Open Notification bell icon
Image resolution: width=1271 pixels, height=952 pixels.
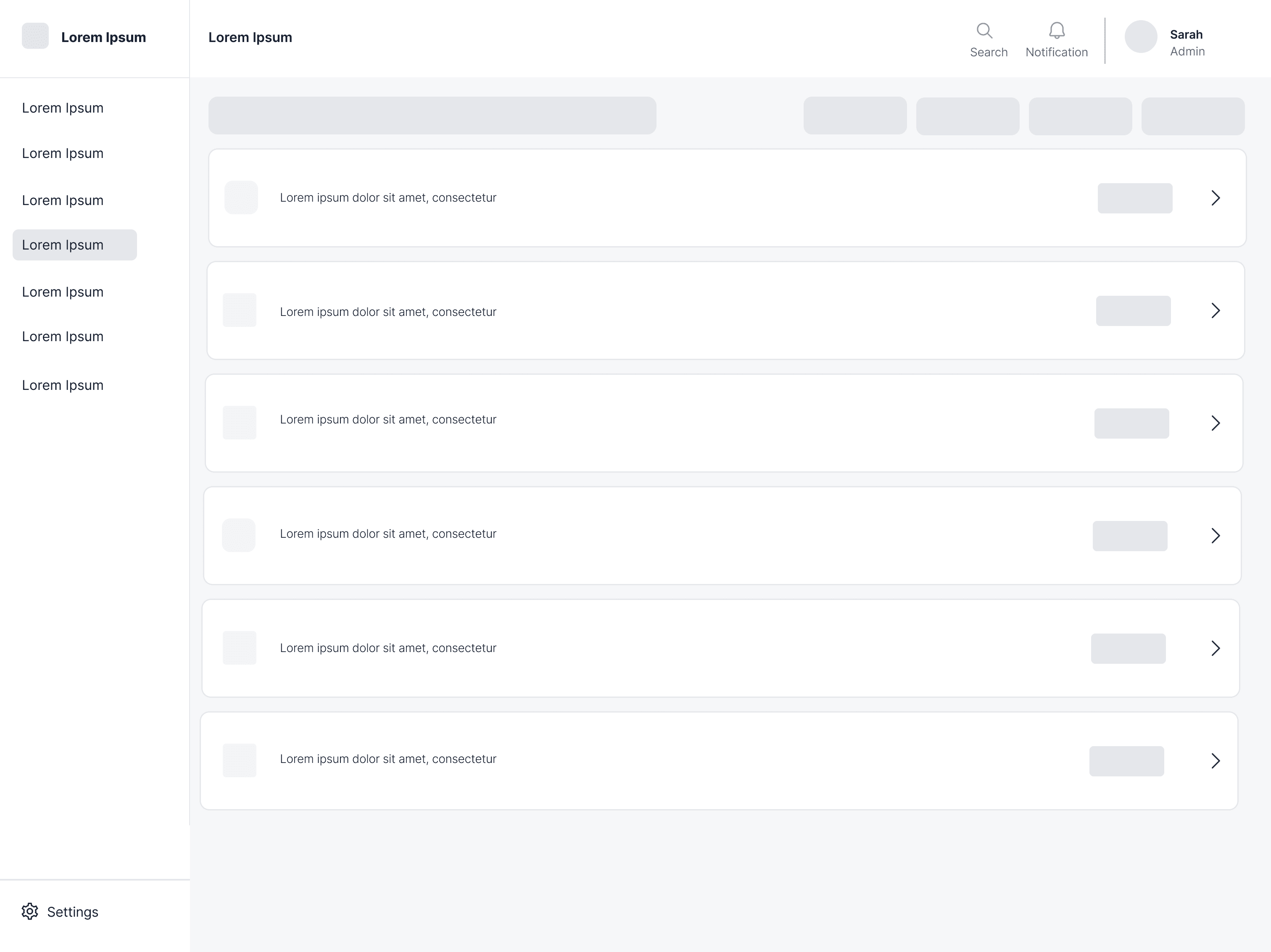pyautogui.click(x=1057, y=30)
